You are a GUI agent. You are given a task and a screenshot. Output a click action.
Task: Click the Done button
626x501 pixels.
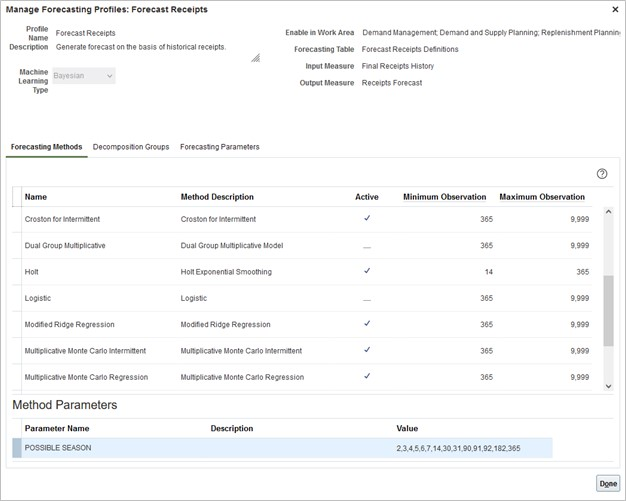pos(608,483)
